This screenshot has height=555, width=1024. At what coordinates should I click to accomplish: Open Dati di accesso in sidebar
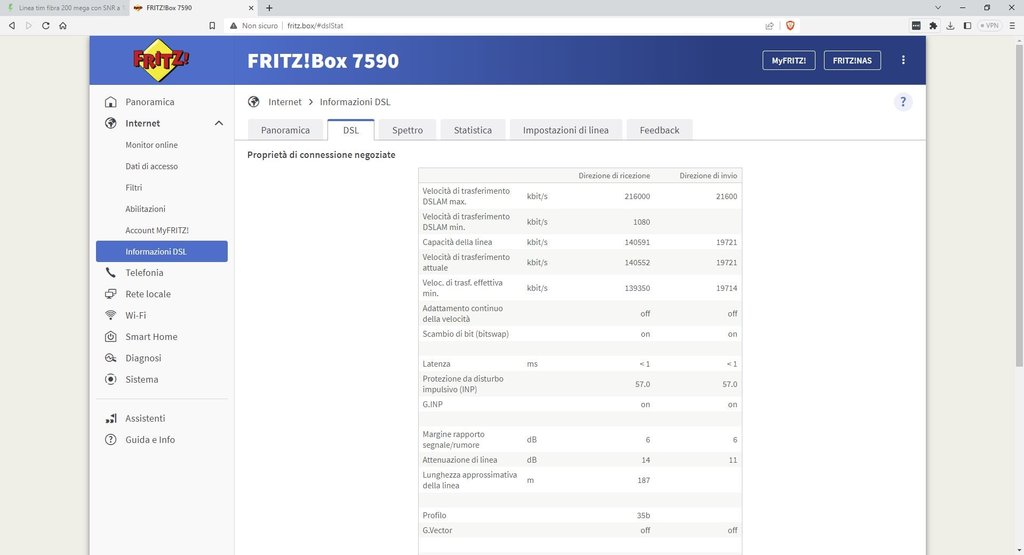(x=152, y=166)
